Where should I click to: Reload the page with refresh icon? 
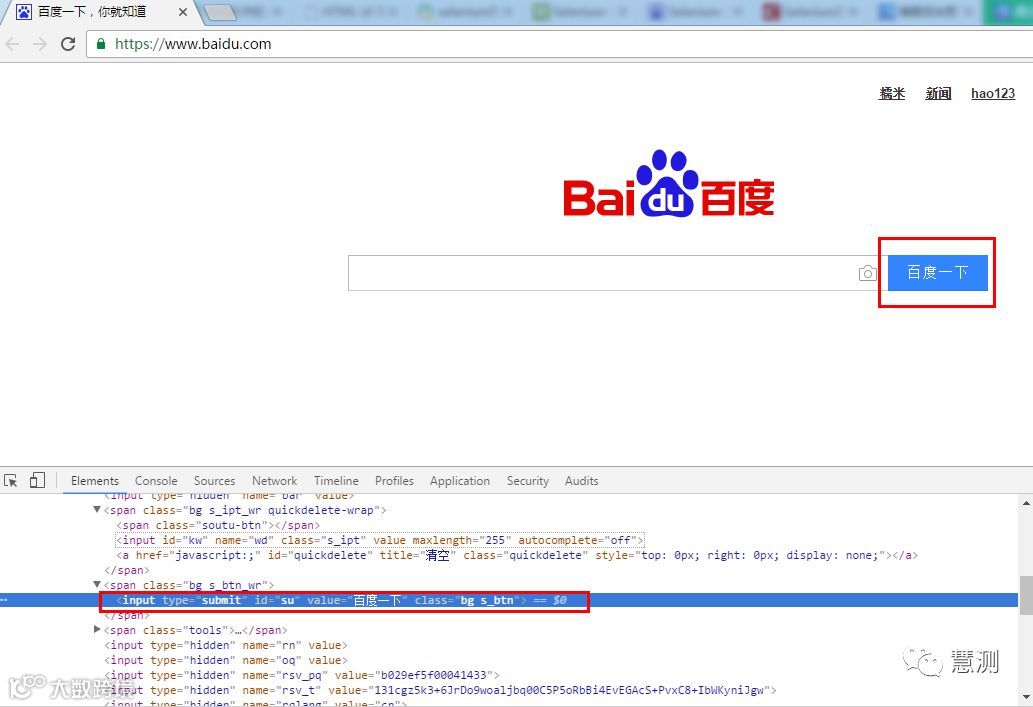(68, 44)
